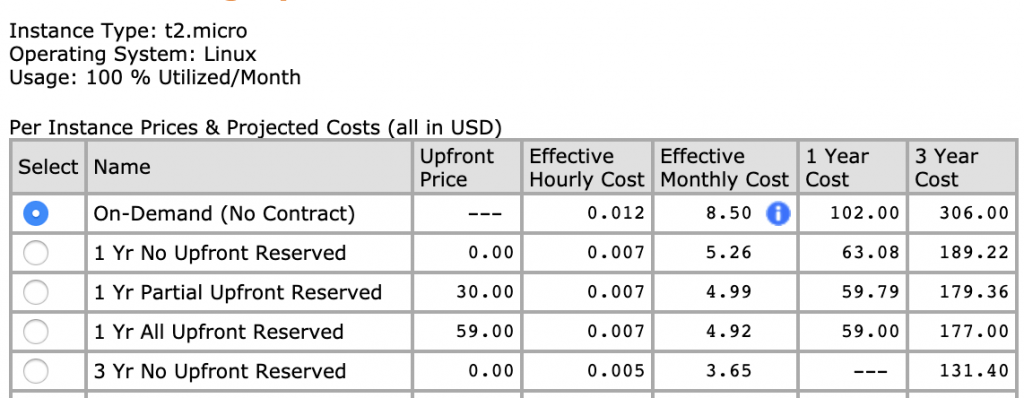Screen dimensions: 1024x398
Task: Click the 30.00 upfront price cell
Action: pos(467,292)
